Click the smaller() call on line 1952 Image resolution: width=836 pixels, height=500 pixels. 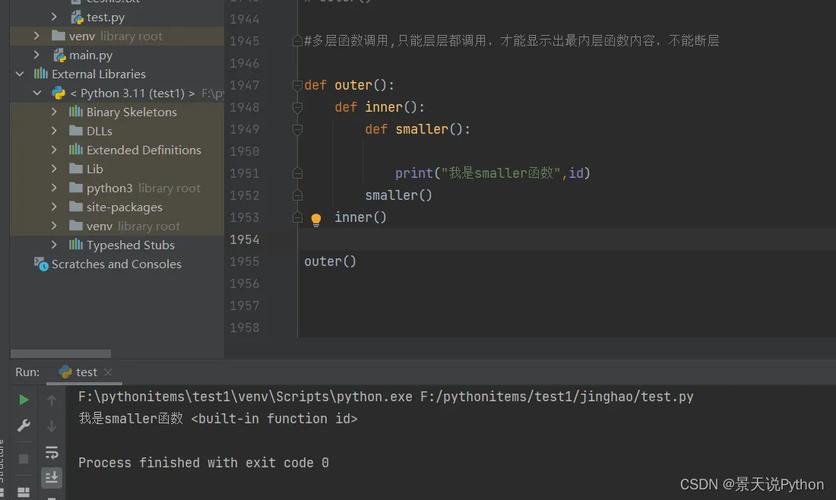click(x=398, y=196)
